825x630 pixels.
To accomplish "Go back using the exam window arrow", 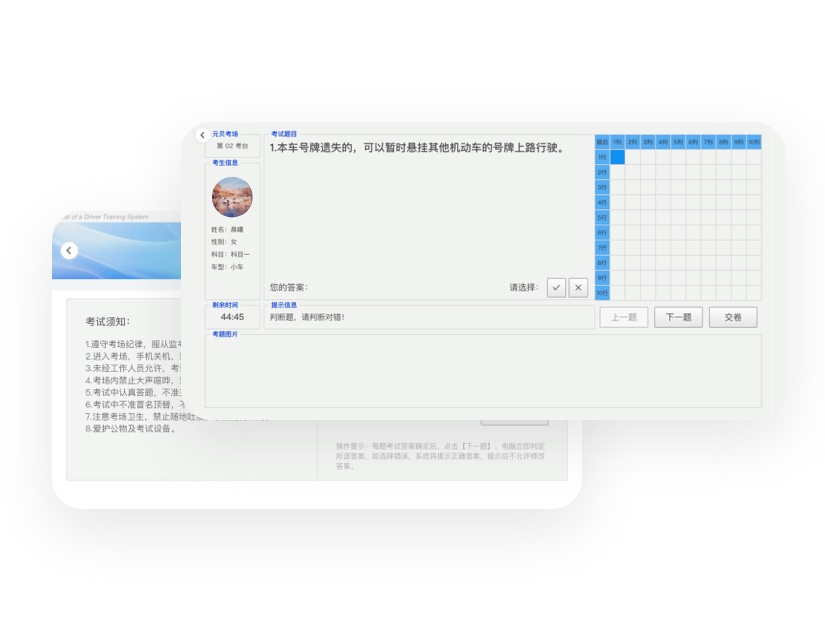I will pos(203,135).
